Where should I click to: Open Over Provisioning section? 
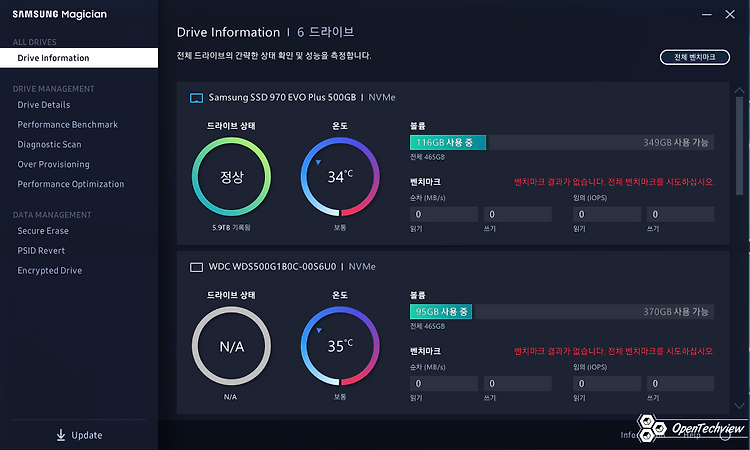[x=53, y=164]
